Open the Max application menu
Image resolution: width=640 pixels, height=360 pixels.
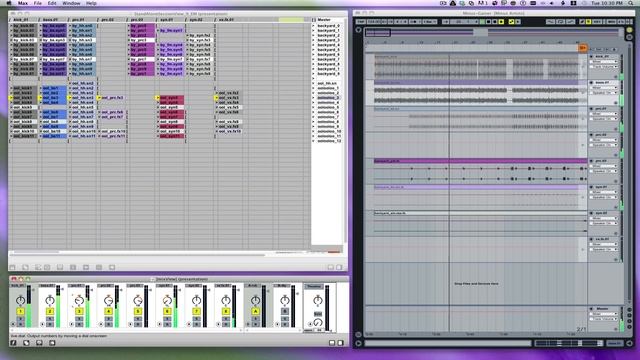[23, 3]
